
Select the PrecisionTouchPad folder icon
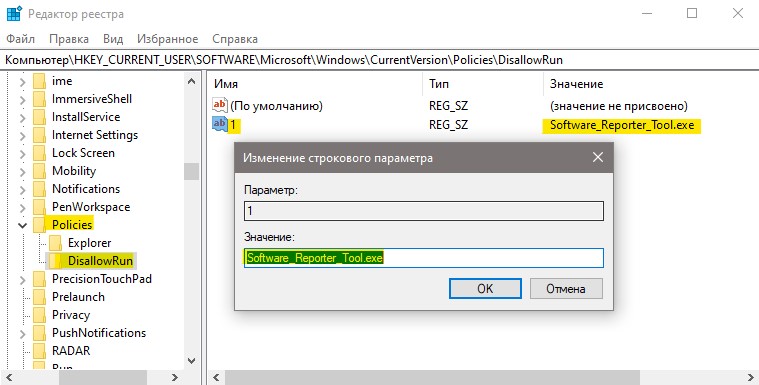pos(40,279)
